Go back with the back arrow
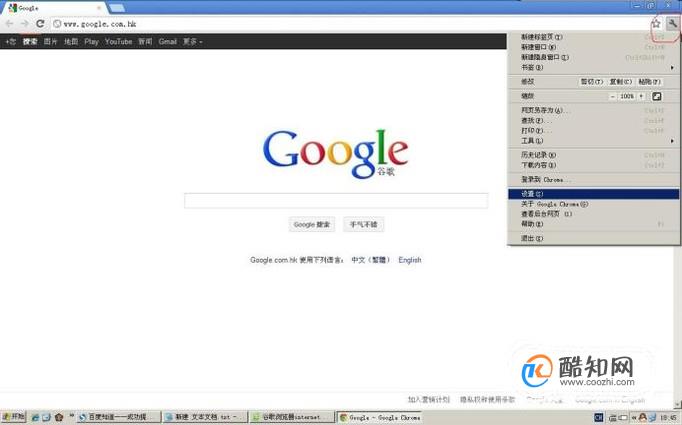Screen dimensions: 682x425 coord(9,24)
